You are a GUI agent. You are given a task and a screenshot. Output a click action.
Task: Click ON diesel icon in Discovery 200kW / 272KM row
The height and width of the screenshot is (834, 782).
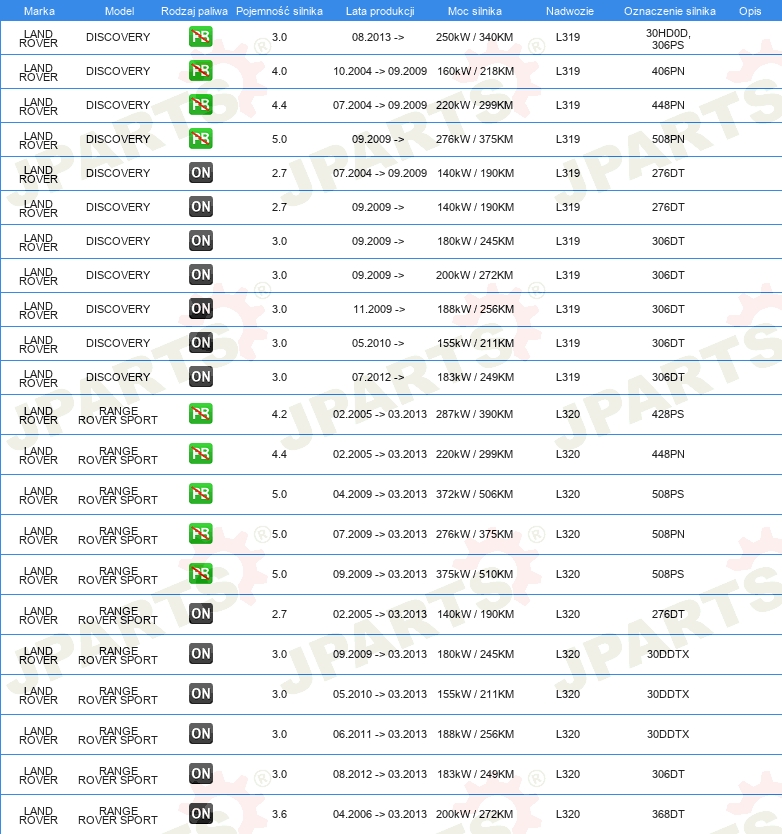point(201,275)
